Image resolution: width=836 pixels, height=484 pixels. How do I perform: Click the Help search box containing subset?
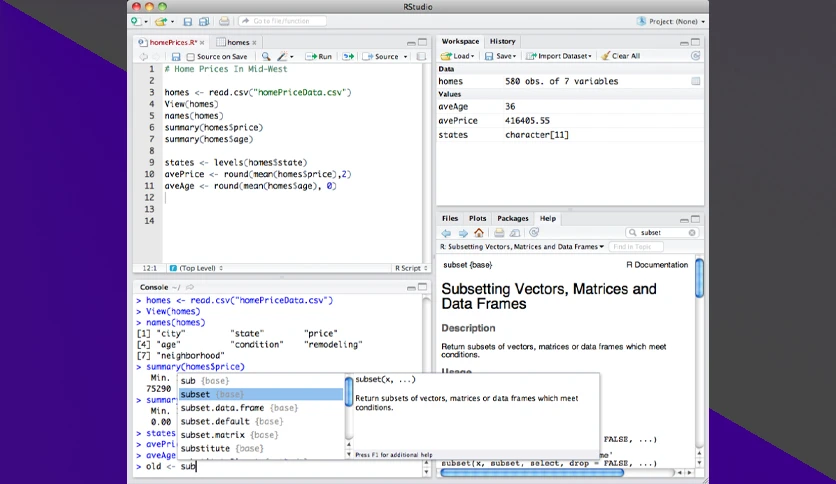[x=662, y=232]
